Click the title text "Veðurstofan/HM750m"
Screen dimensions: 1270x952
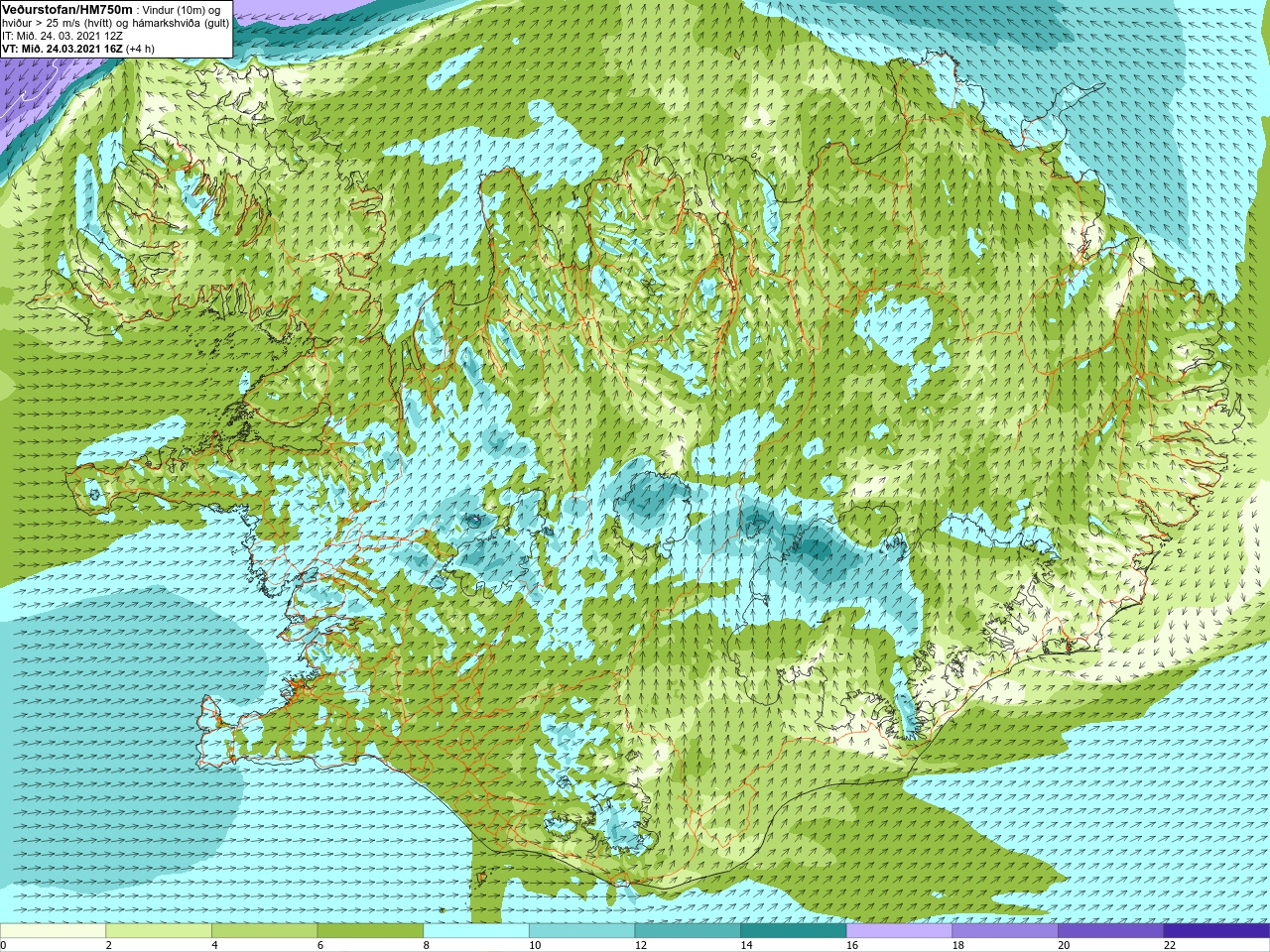(x=67, y=9)
